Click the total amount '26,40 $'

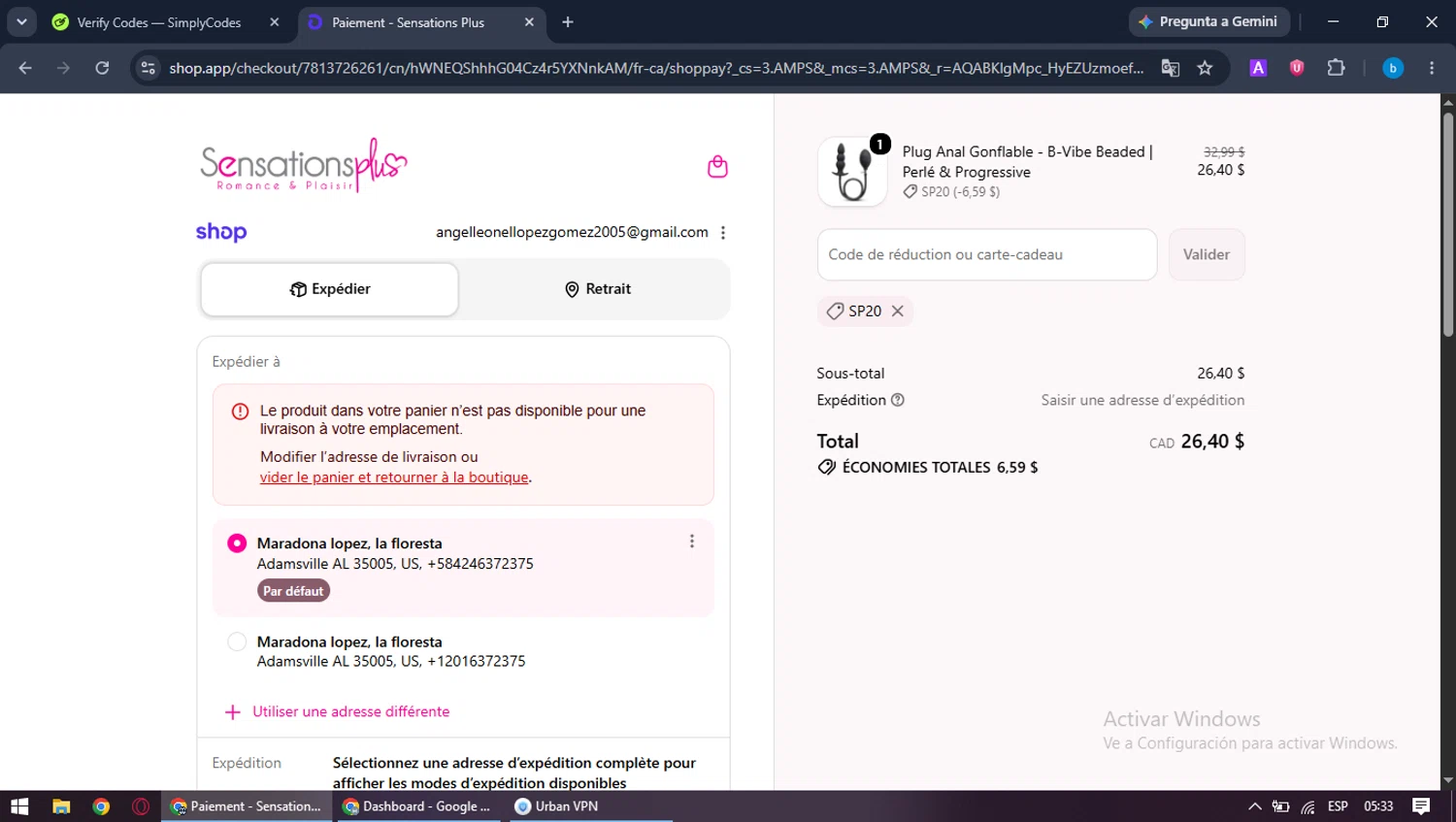1212,442
